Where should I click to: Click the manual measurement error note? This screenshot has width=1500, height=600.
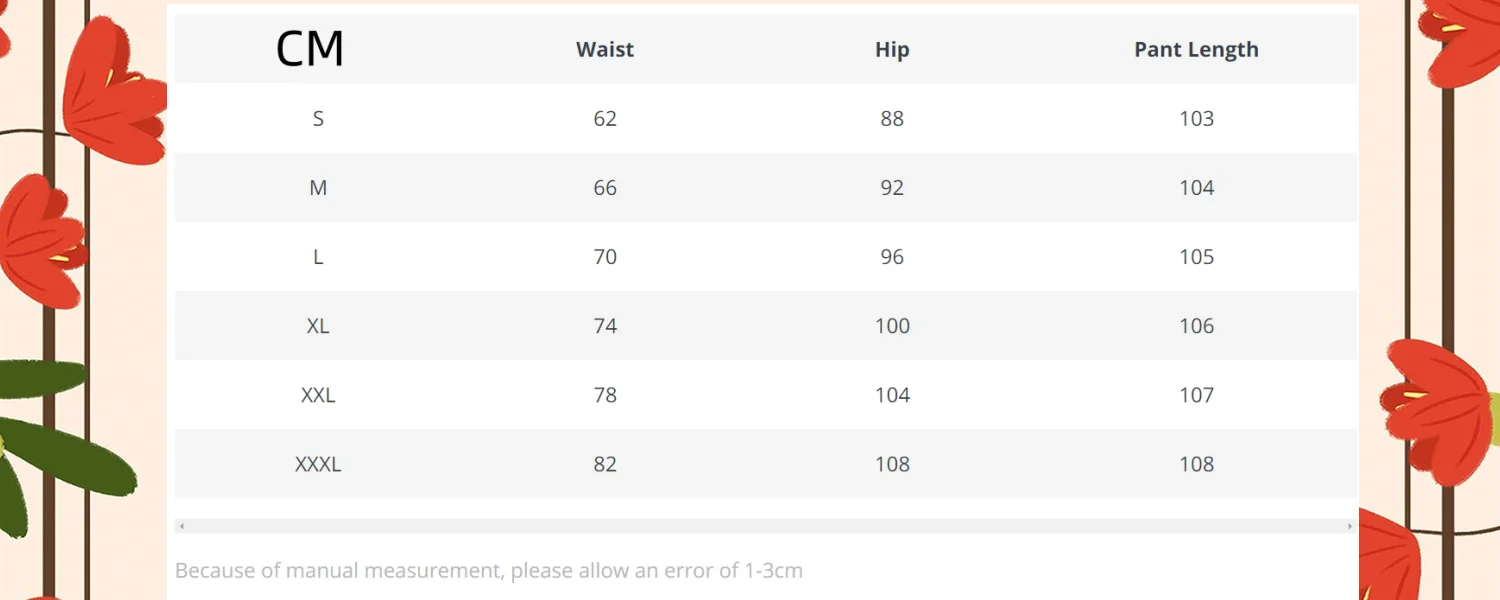(x=489, y=571)
